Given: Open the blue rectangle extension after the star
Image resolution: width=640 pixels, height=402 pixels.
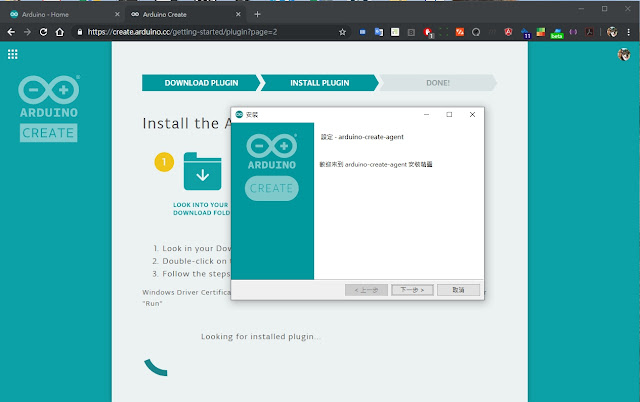Looking at the screenshot, I should pyautogui.click(x=362, y=32).
